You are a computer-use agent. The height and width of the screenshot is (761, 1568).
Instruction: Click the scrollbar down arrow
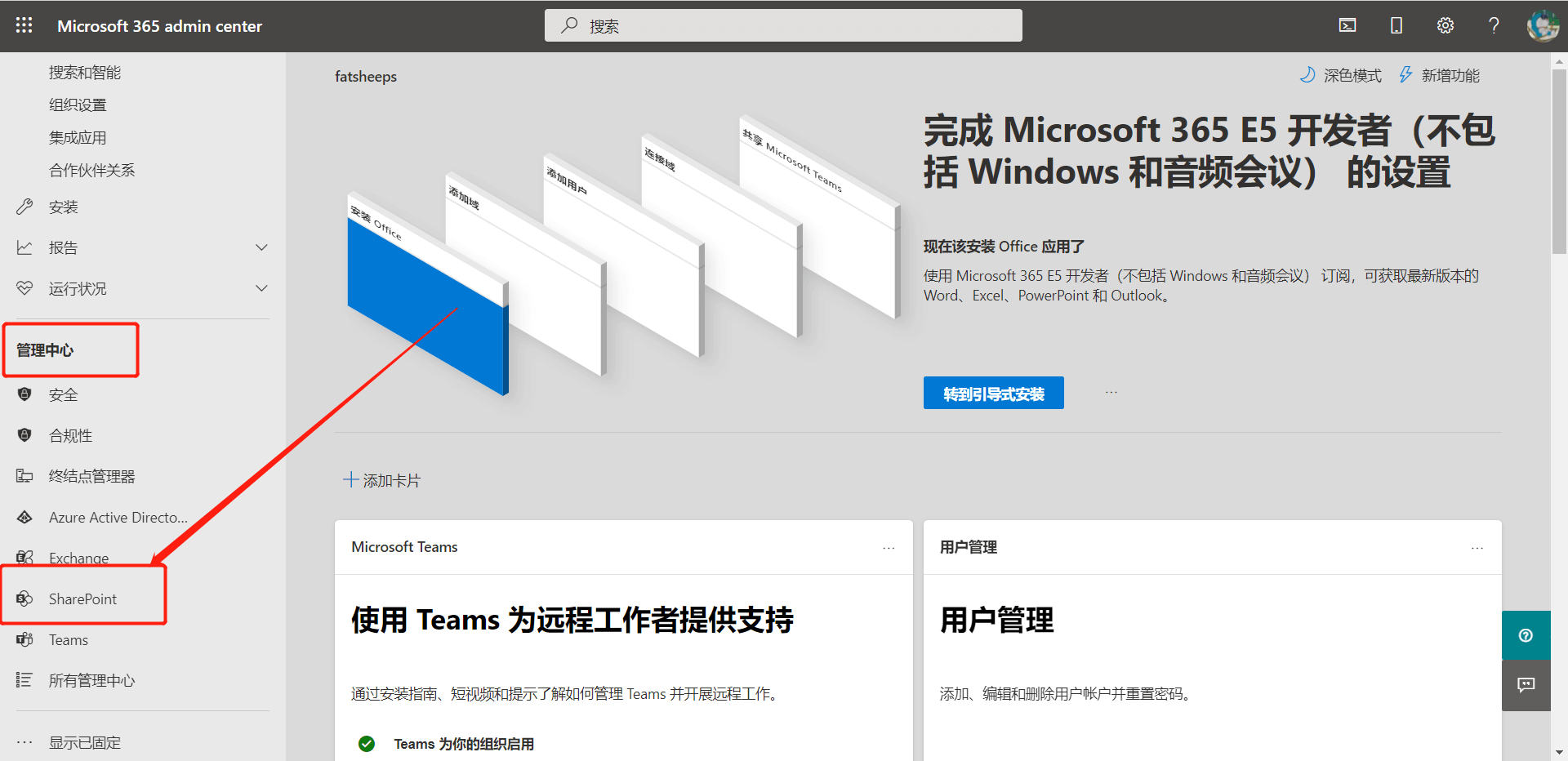click(x=1559, y=752)
